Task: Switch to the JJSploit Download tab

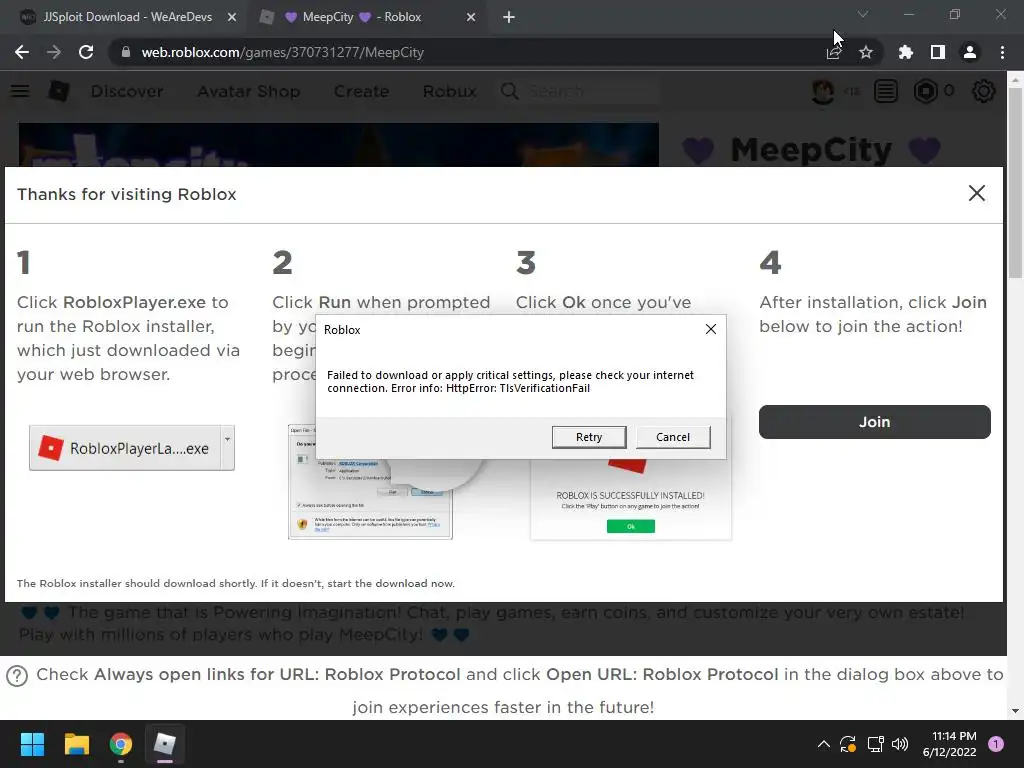Action: 128,17
